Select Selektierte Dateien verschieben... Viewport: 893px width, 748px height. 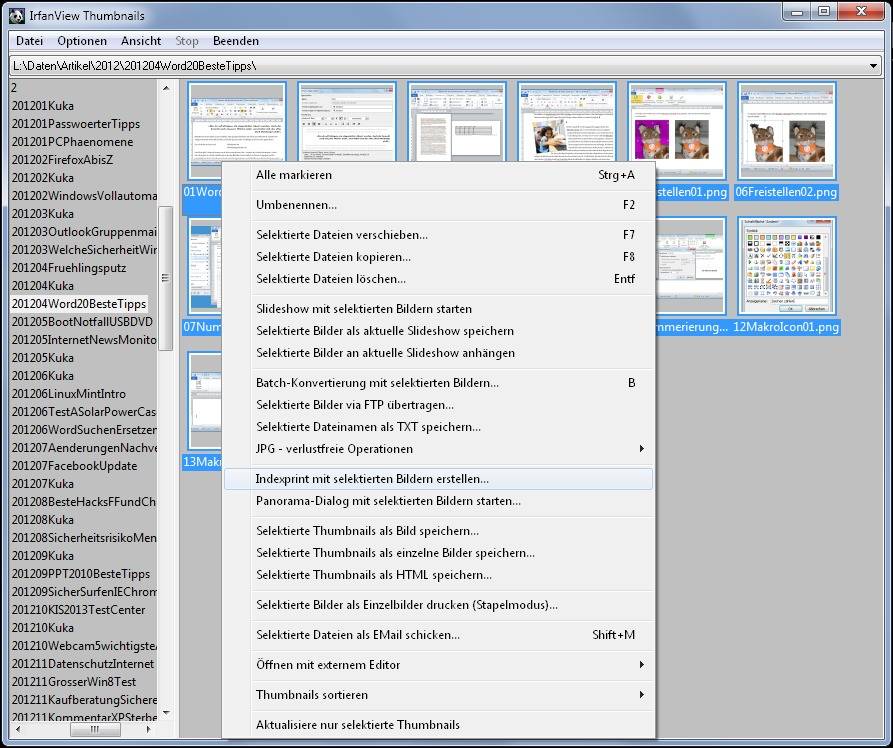point(439,235)
